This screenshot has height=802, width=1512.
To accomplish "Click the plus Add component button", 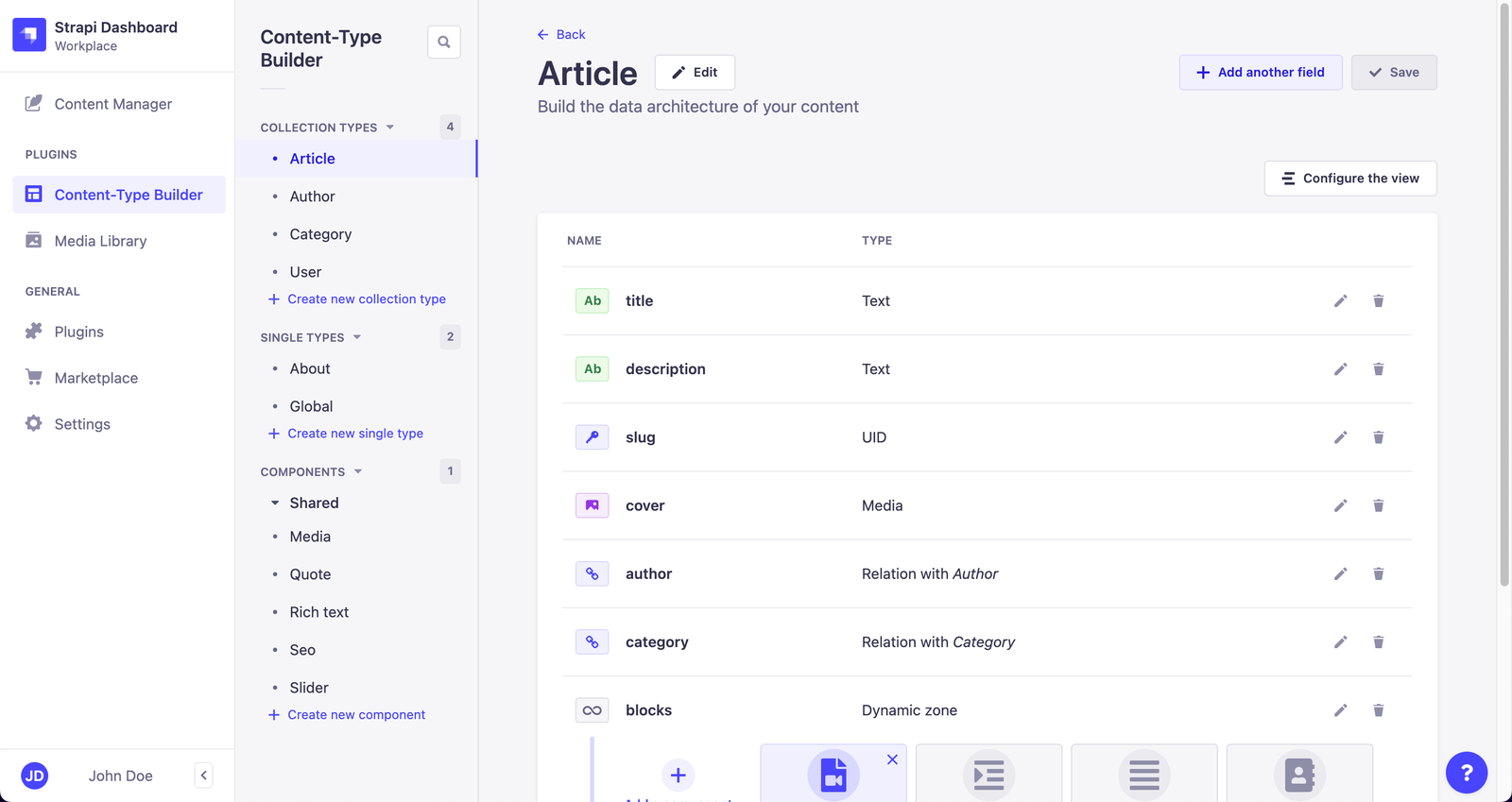I will coord(678,776).
